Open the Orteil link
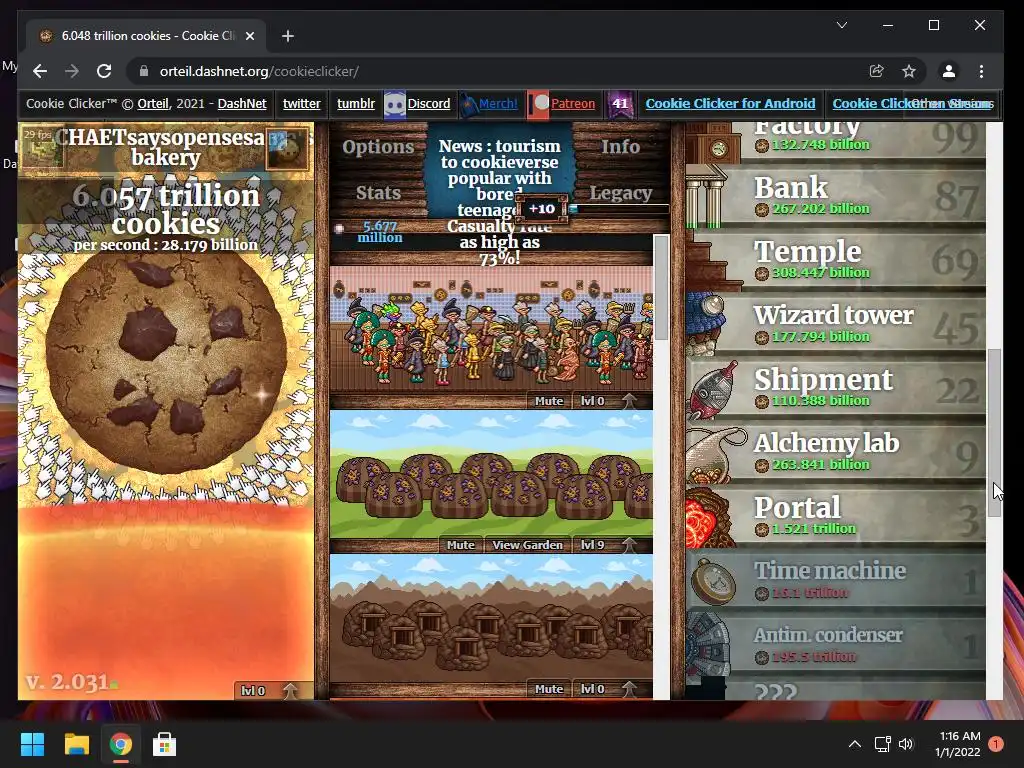The height and width of the screenshot is (768, 1024). [x=153, y=103]
